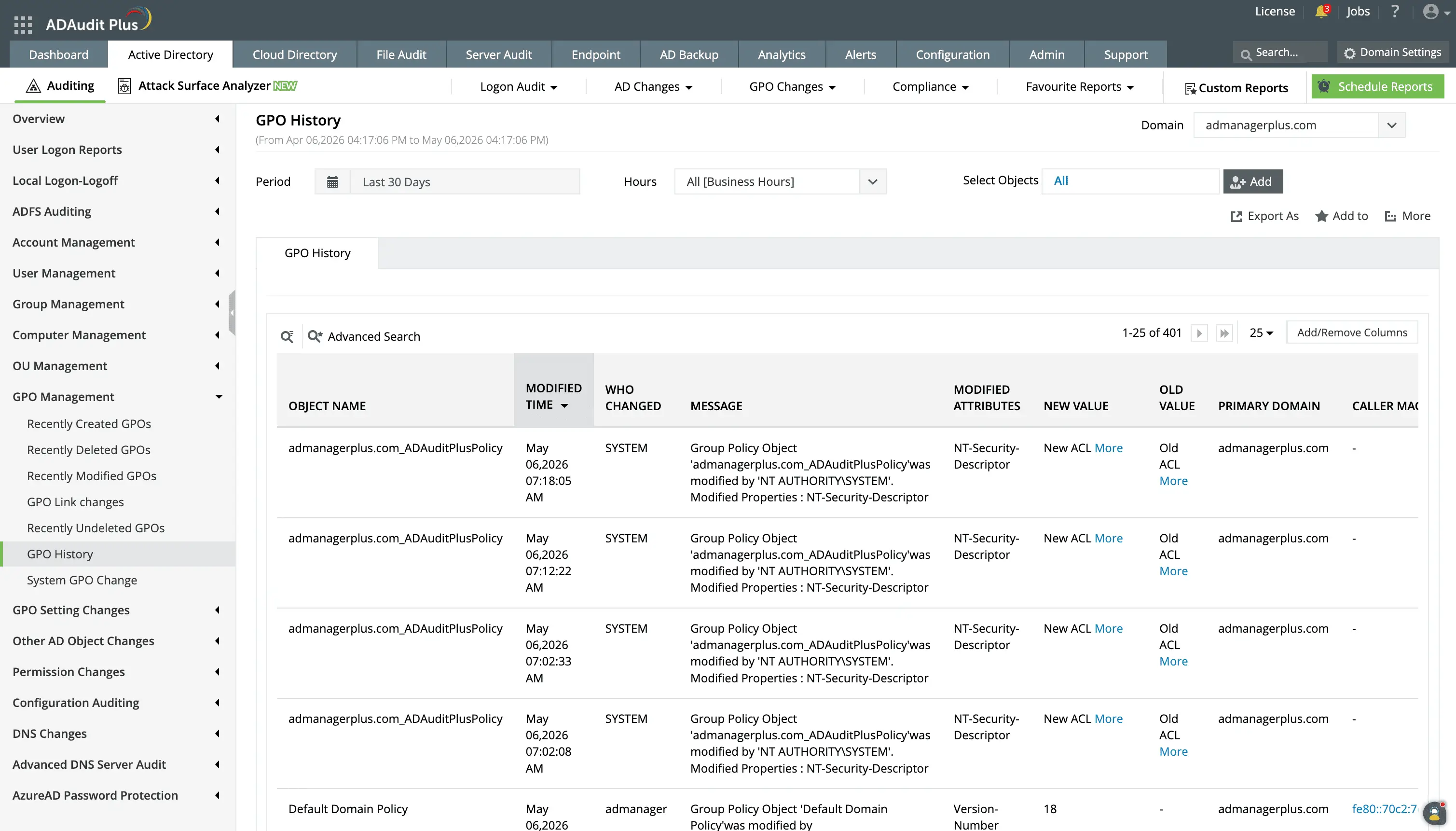Click the Custom Reports icon
The height and width of the screenshot is (831, 1456).
click(x=1190, y=88)
